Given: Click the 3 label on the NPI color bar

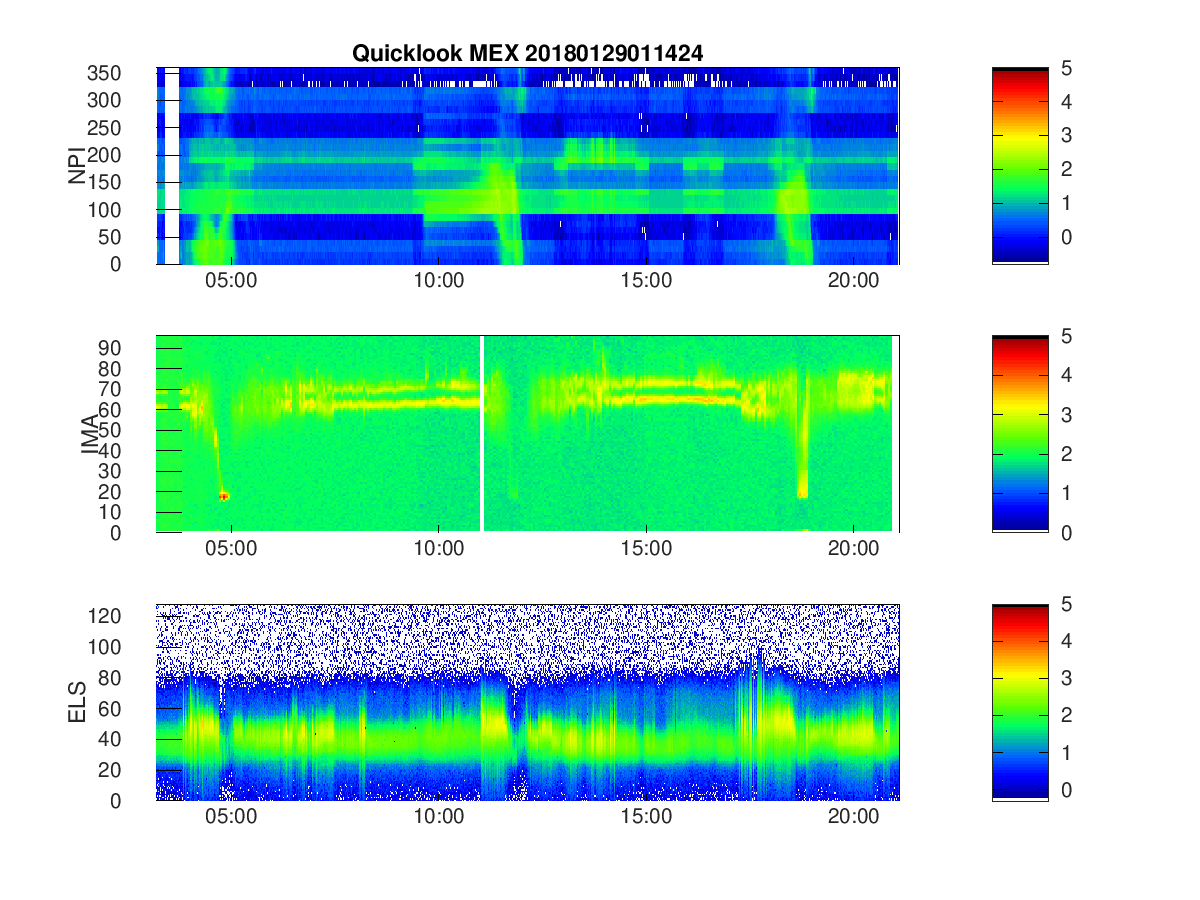Looking at the screenshot, I should (1066, 135).
